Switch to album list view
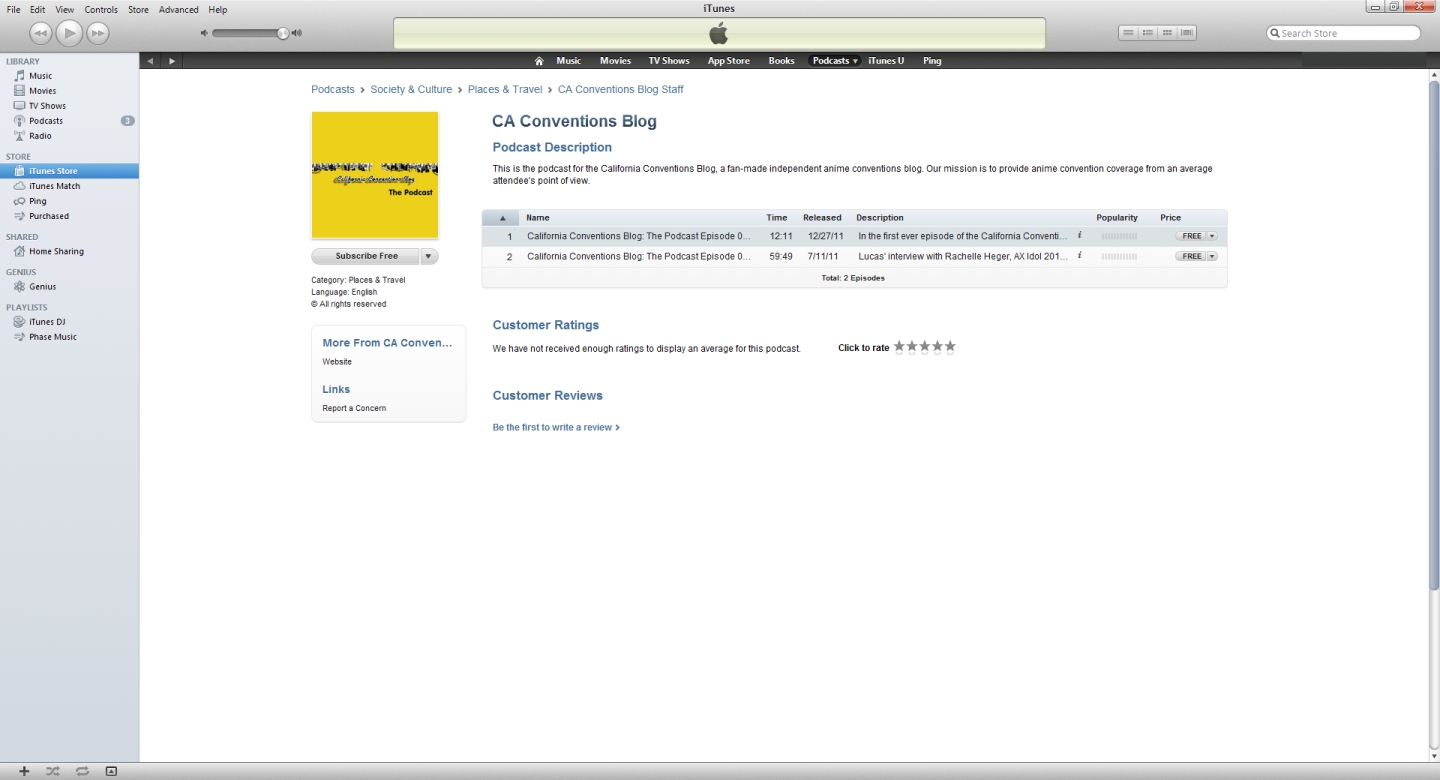 pyautogui.click(x=1148, y=33)
